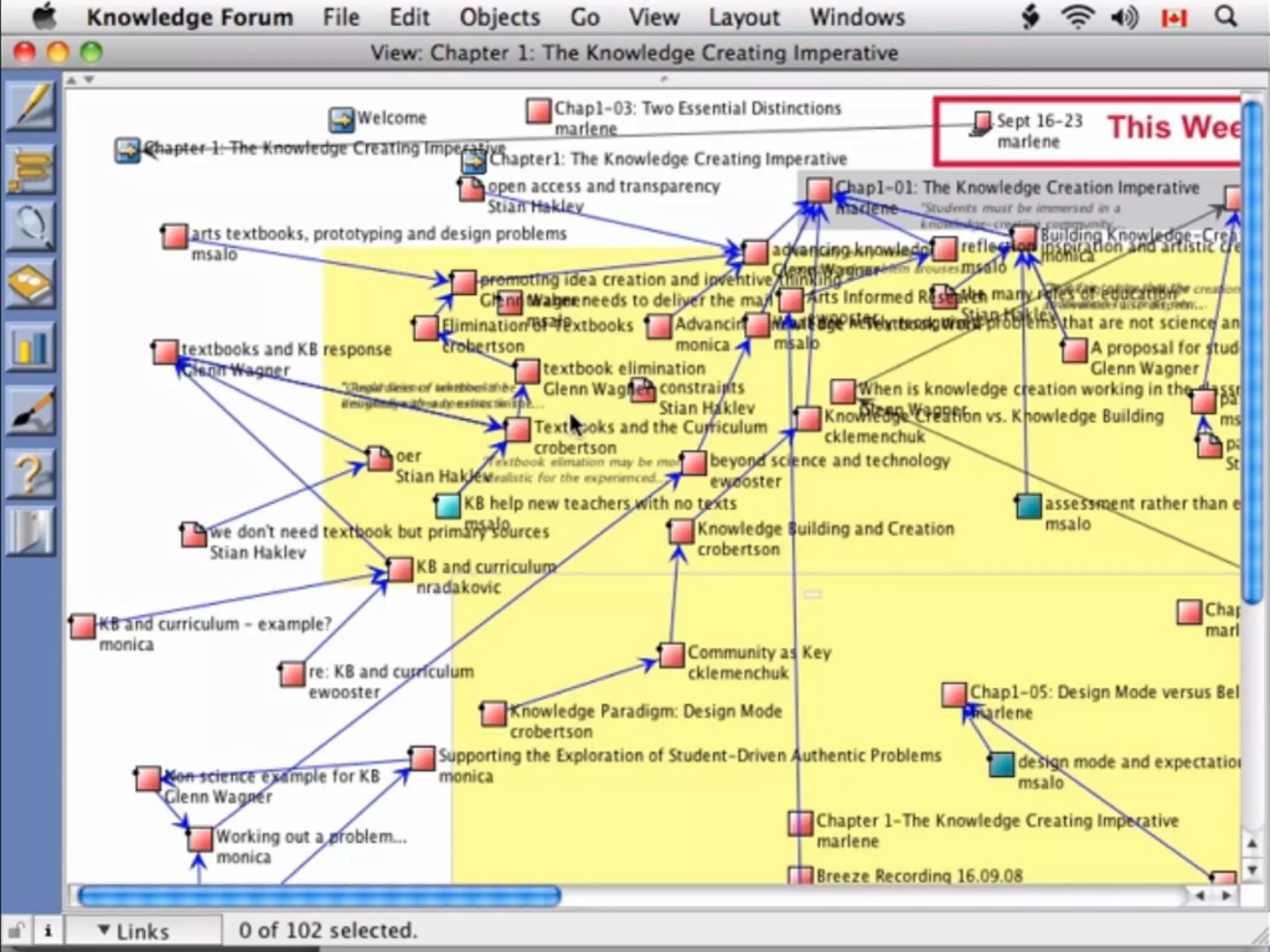This screenshot has height=952, width=1270.
Task: Click the question mark help icon
Action: pos(31,473)
